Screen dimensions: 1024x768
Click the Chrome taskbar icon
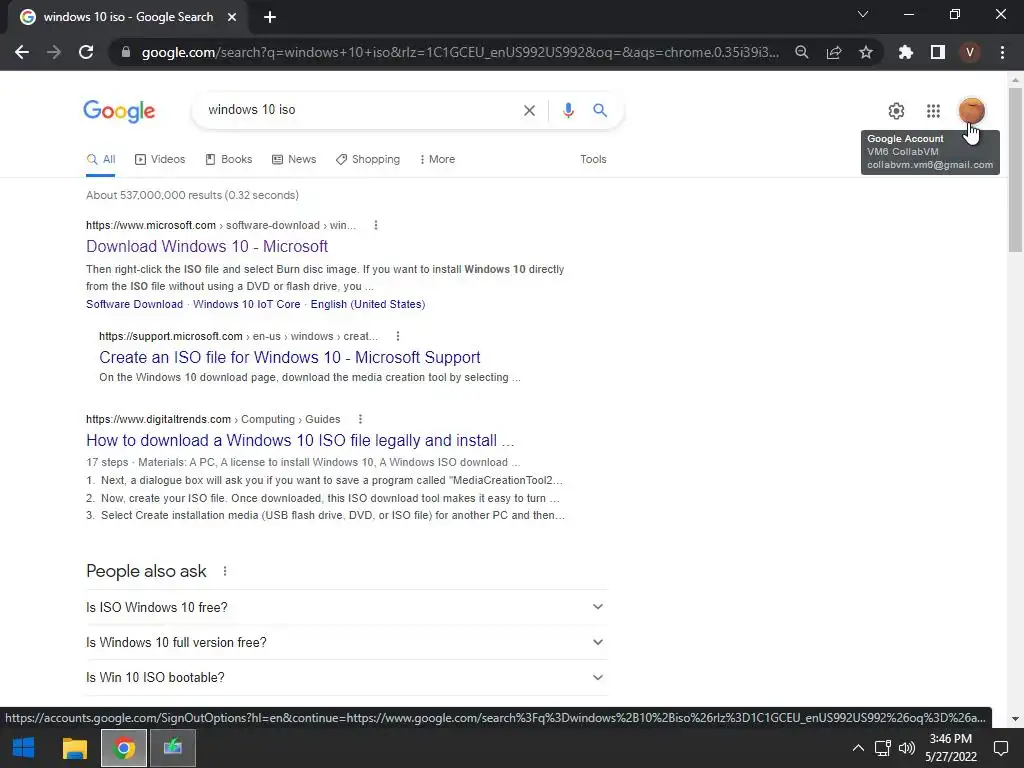click(x=123, y=748)
